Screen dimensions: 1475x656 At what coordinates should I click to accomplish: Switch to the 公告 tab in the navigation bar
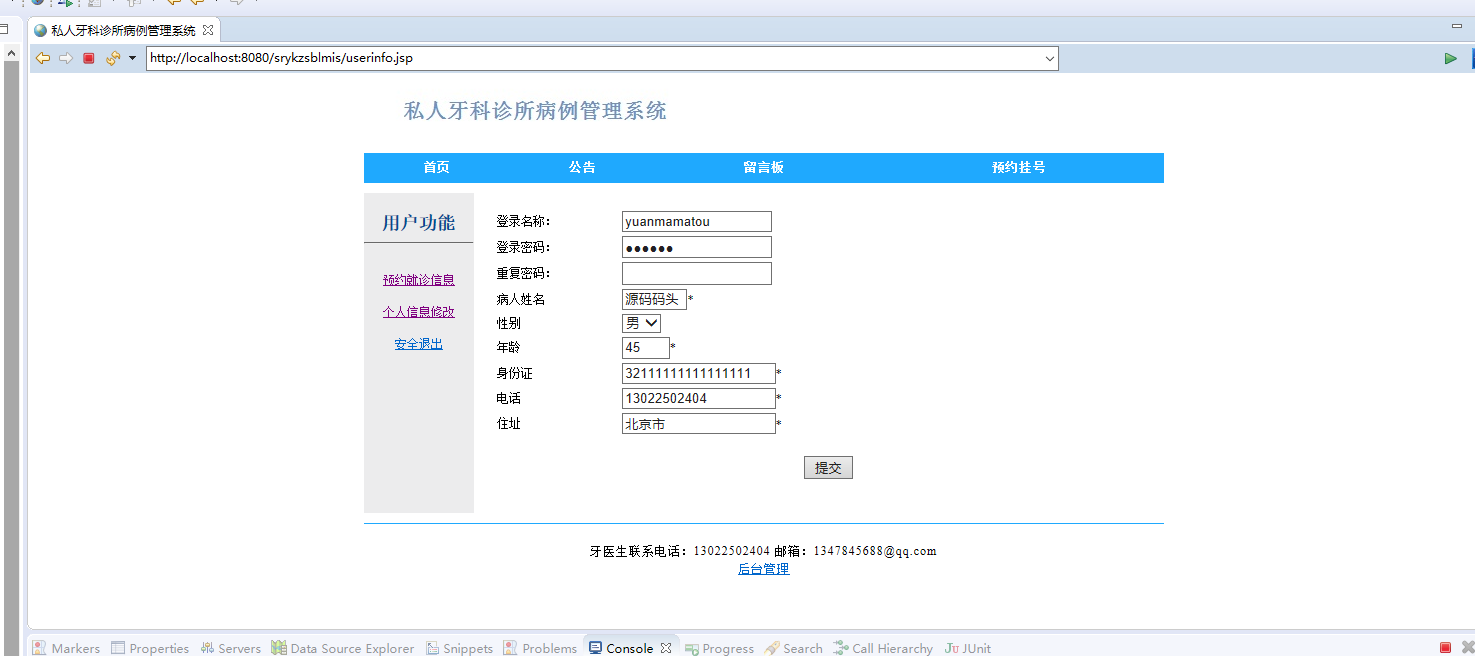(582, 167)
